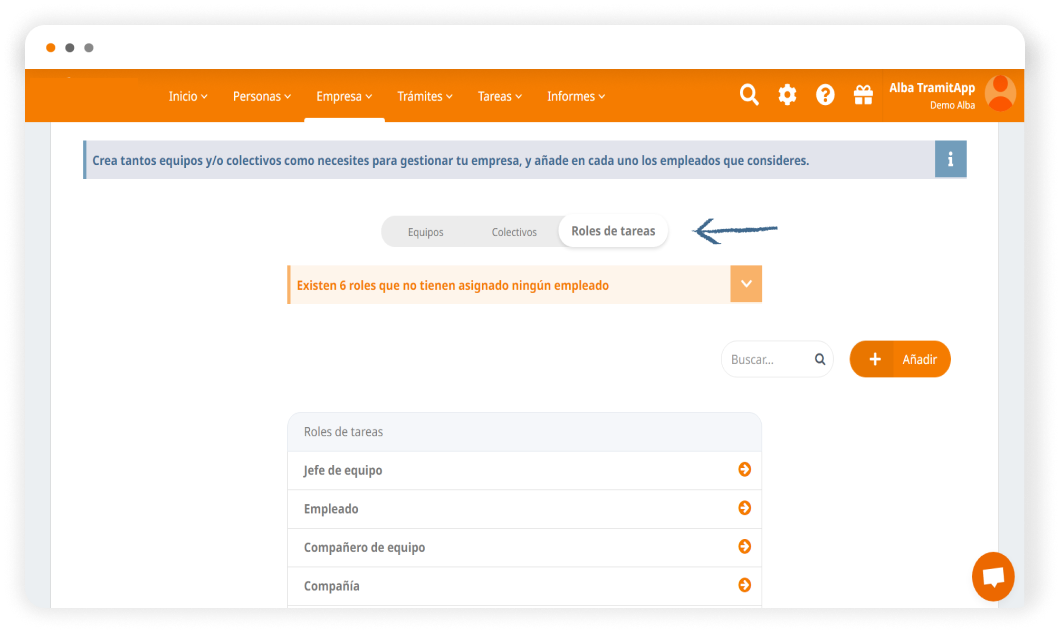Viewport: 1061px width, 633px height.
Task: Open the Compañero de equipo arrow icon
Action: coord(744,547)
